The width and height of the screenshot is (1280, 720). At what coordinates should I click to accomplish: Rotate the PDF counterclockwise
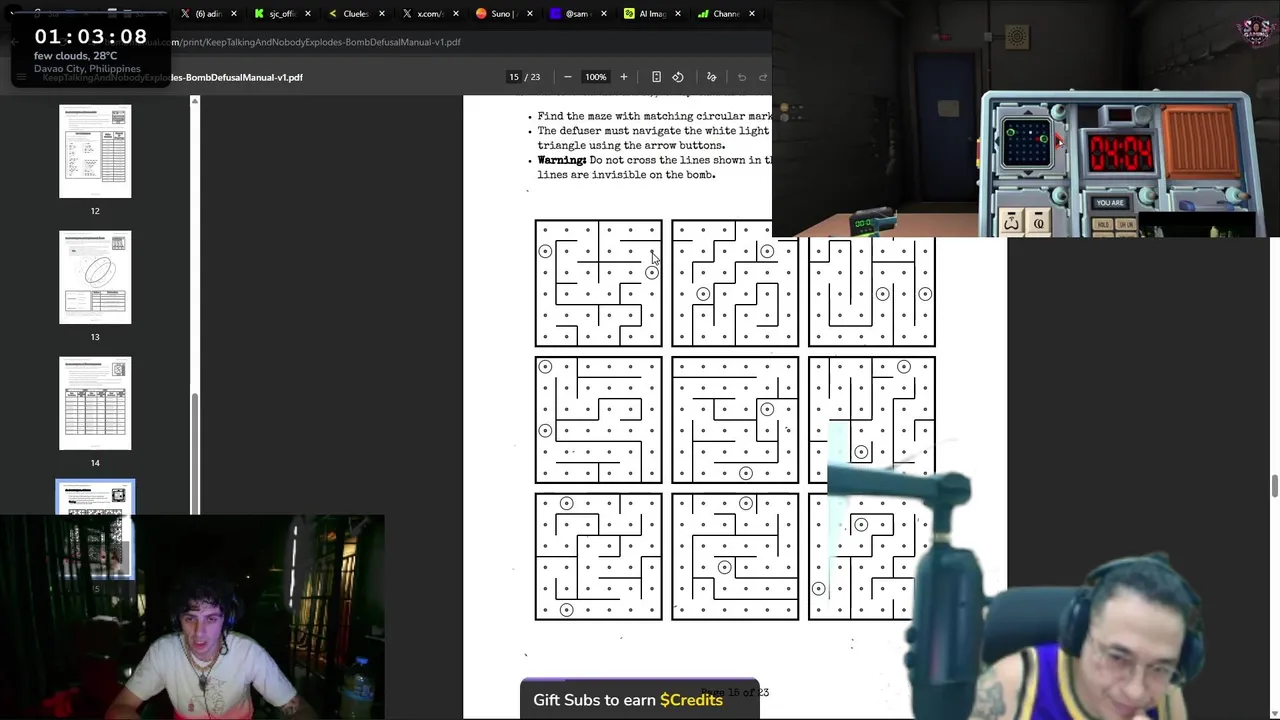click(x=678, y=77)
